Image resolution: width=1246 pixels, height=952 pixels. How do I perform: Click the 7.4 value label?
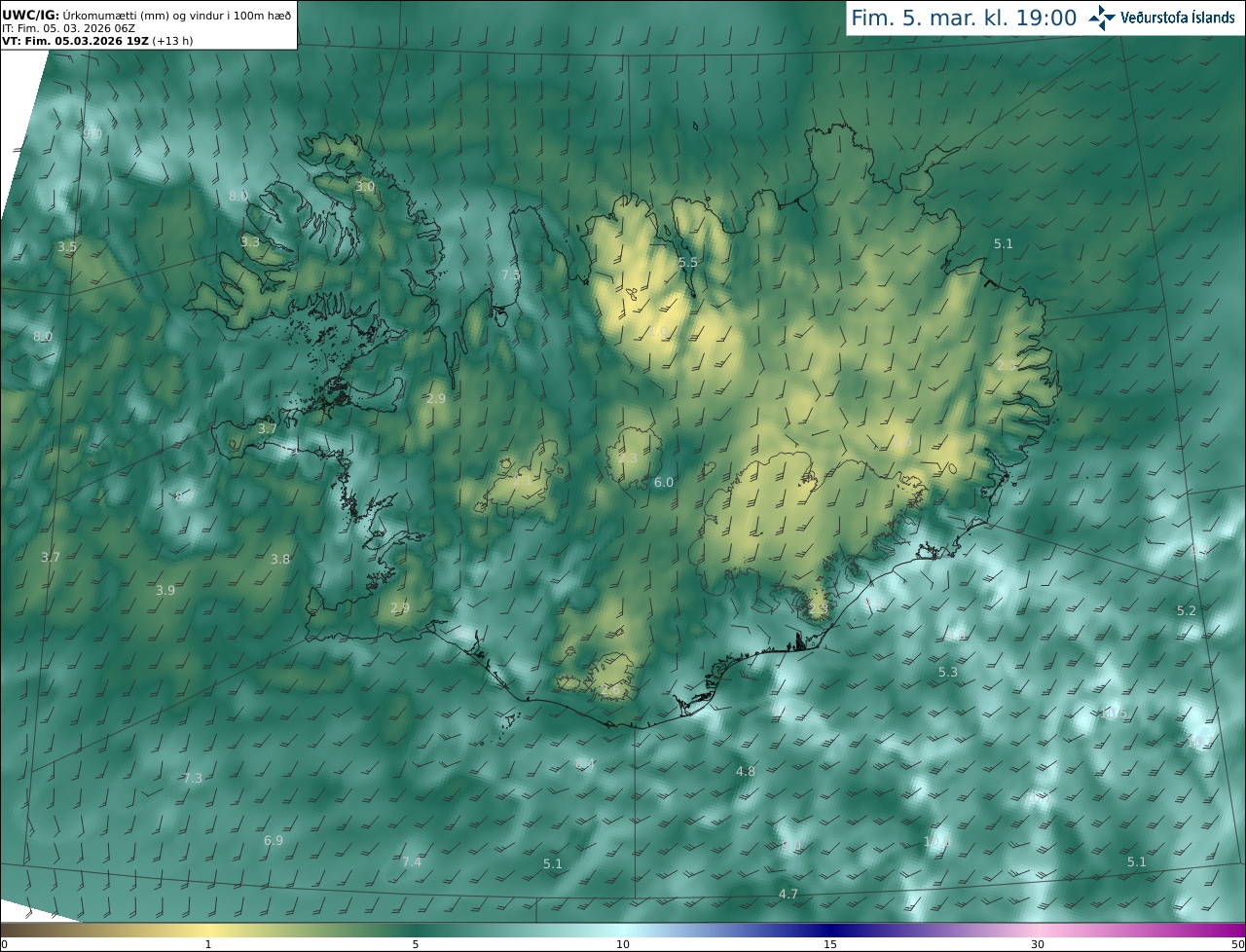pos(412,862)
